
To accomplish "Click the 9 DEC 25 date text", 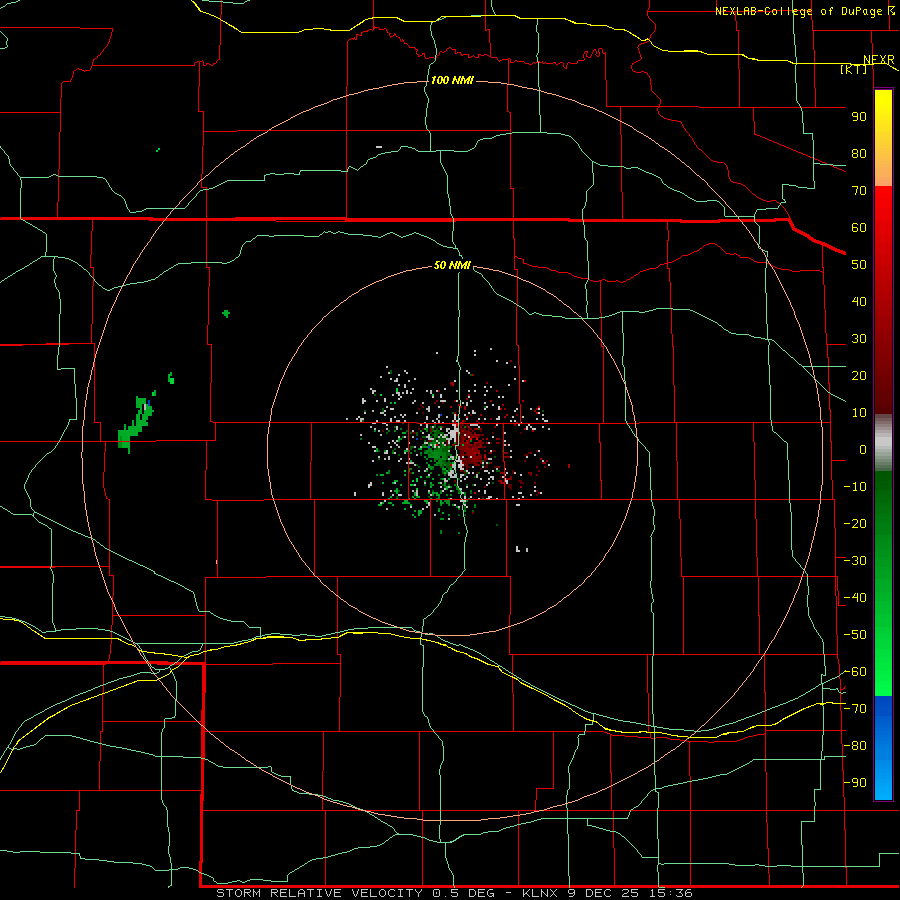I will (x=603, y=893).
